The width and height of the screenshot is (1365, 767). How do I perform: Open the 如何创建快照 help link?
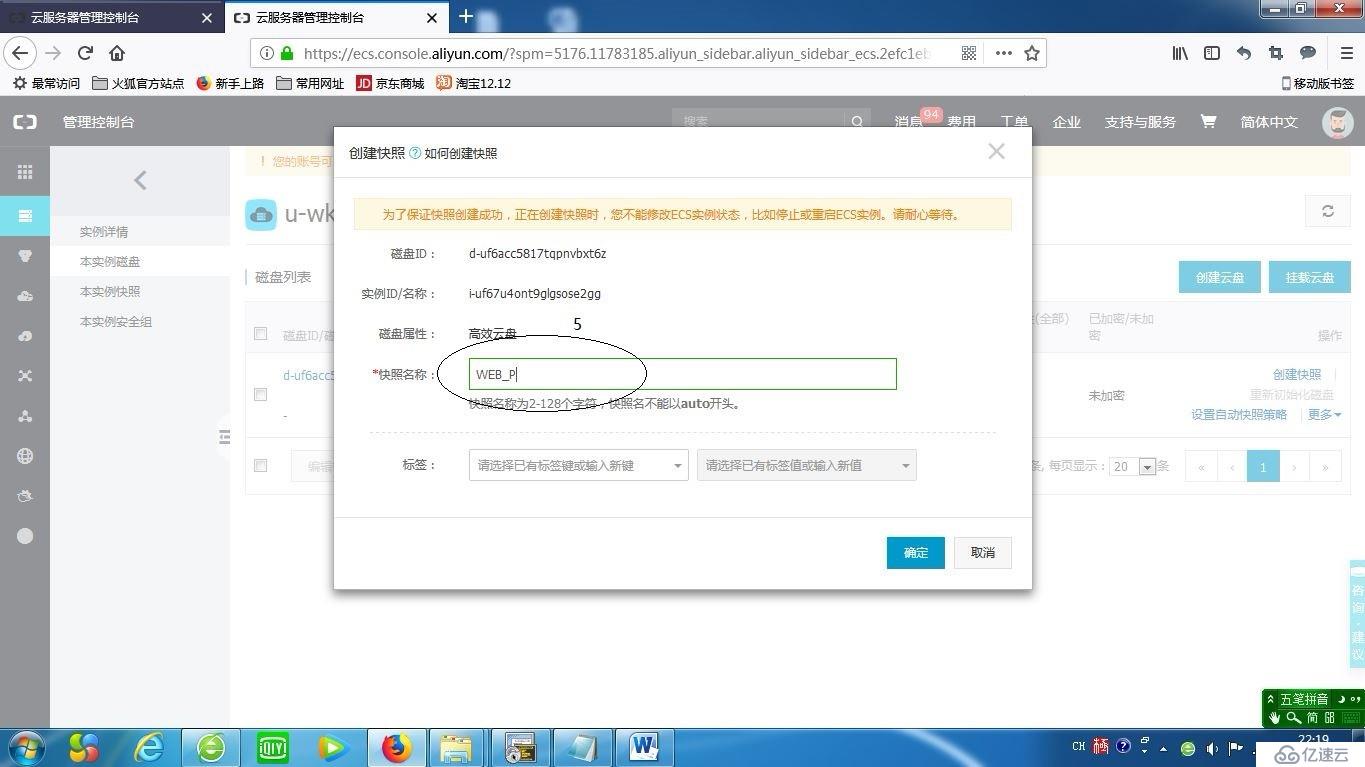(x=461, y=153)
